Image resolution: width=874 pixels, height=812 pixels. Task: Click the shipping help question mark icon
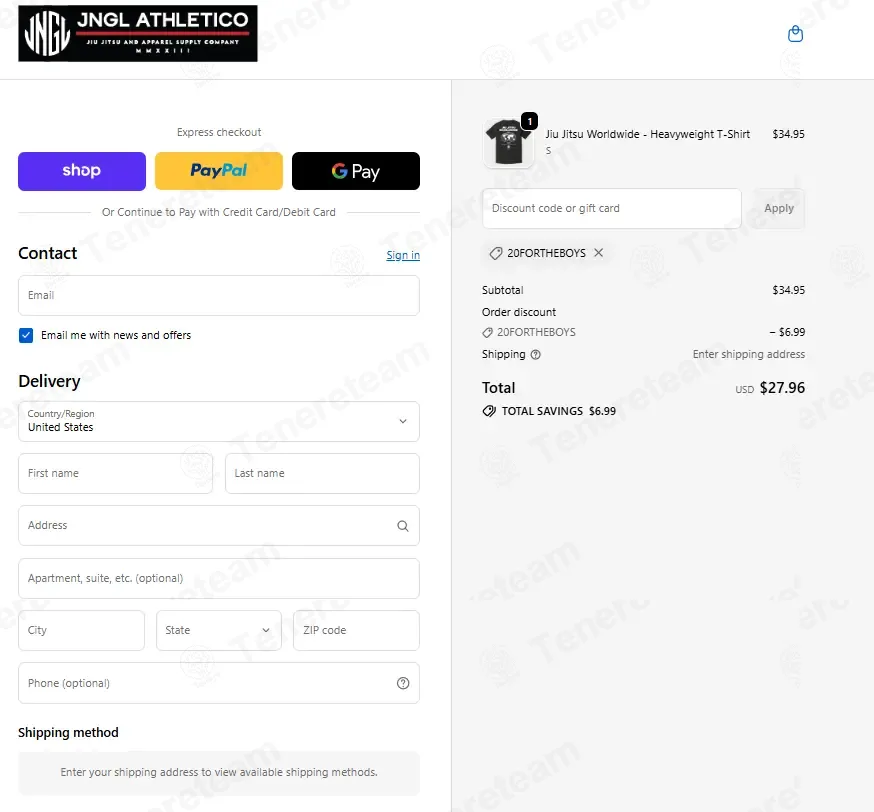pos(535,354)
